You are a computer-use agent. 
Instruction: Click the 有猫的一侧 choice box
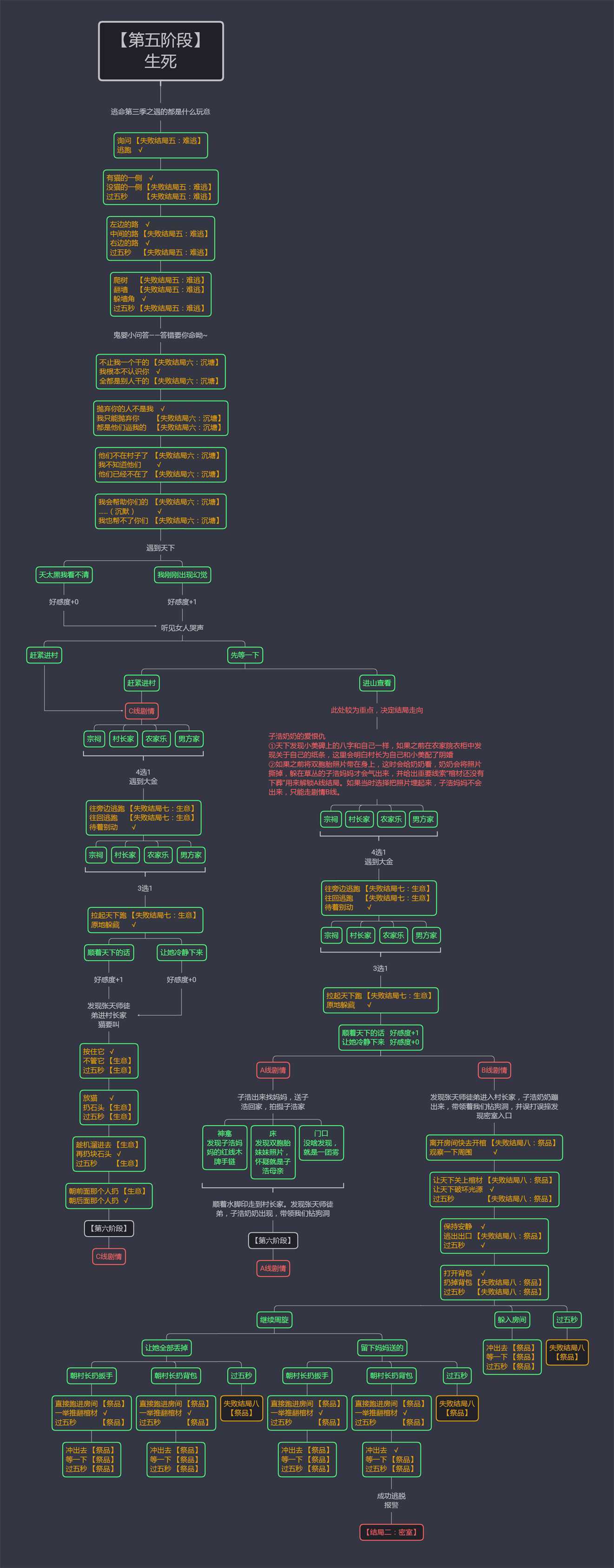(160, 188)
